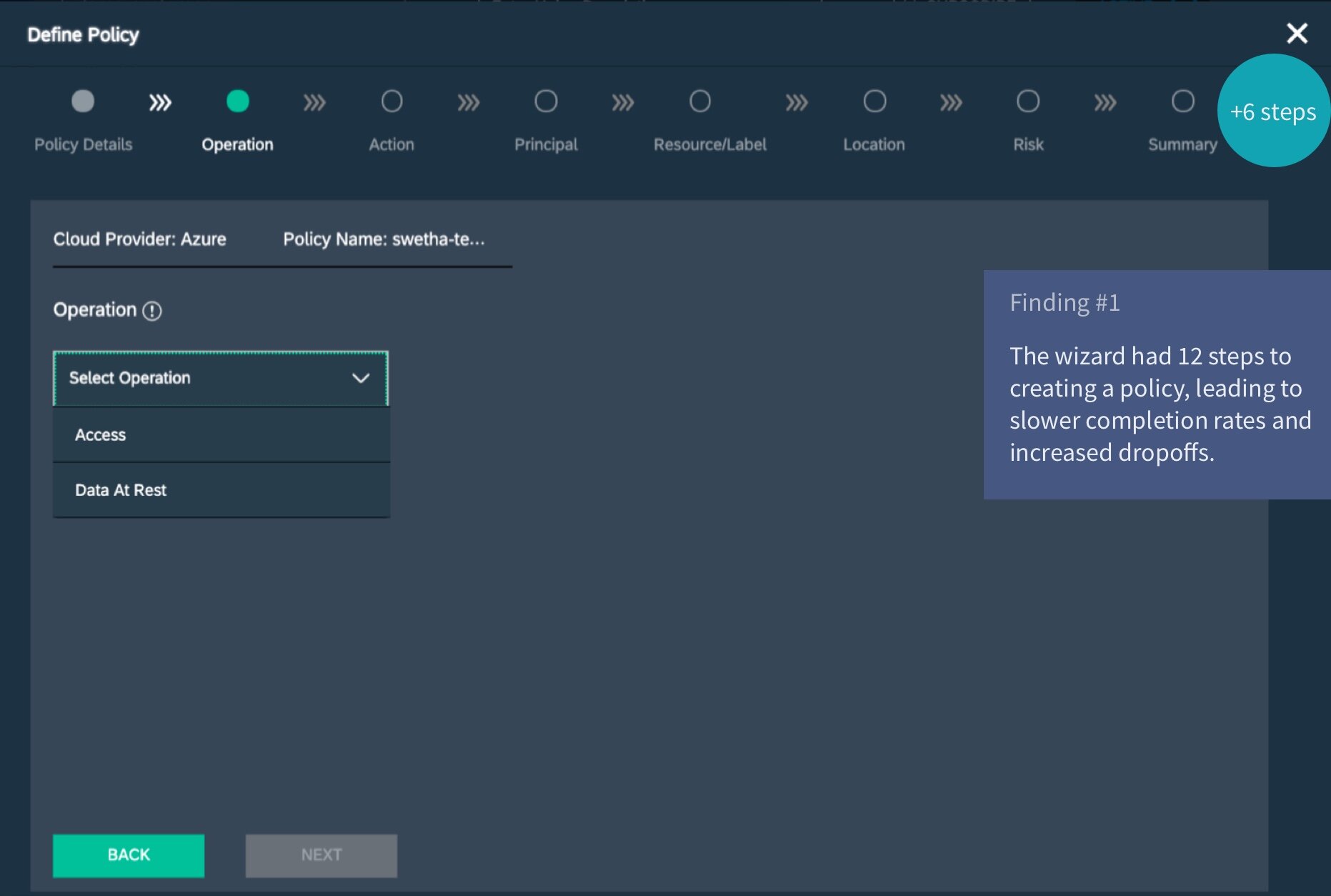Click the +6 steps teal badge
The width and height of the screenshot is (1331, 896).
1272,111
